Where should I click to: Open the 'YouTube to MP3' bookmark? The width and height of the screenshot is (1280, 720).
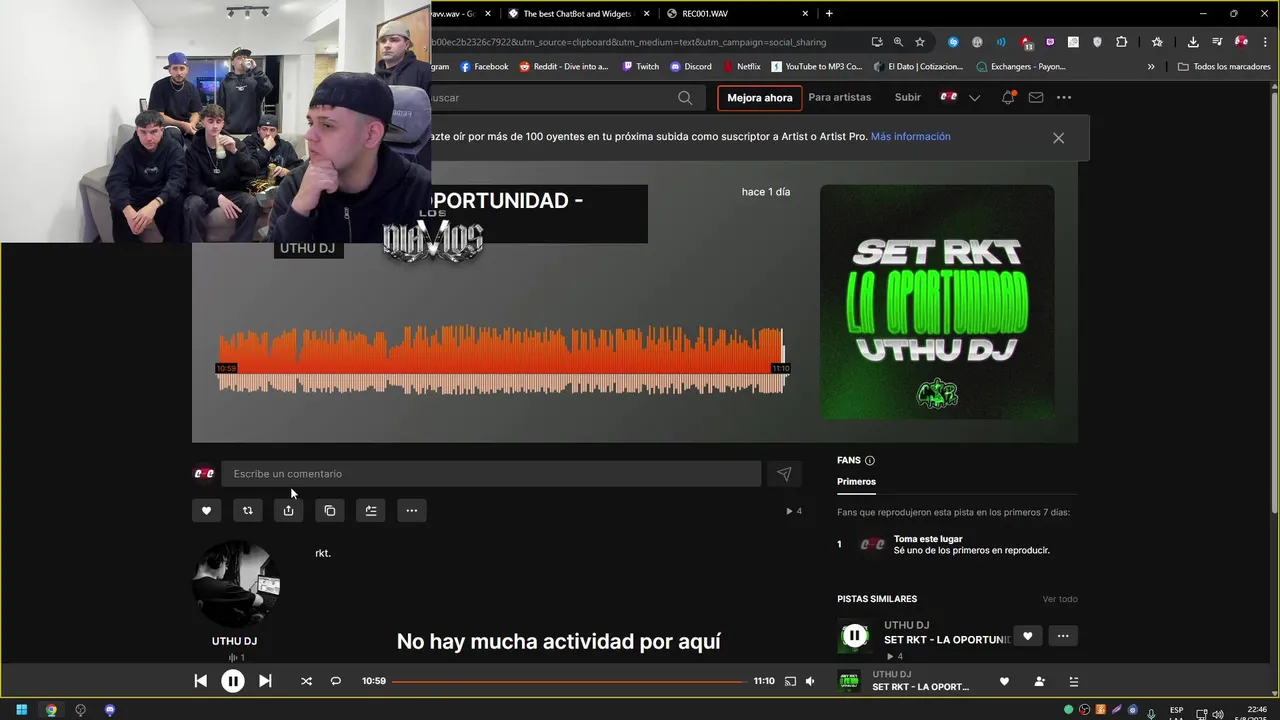[815, 67]
